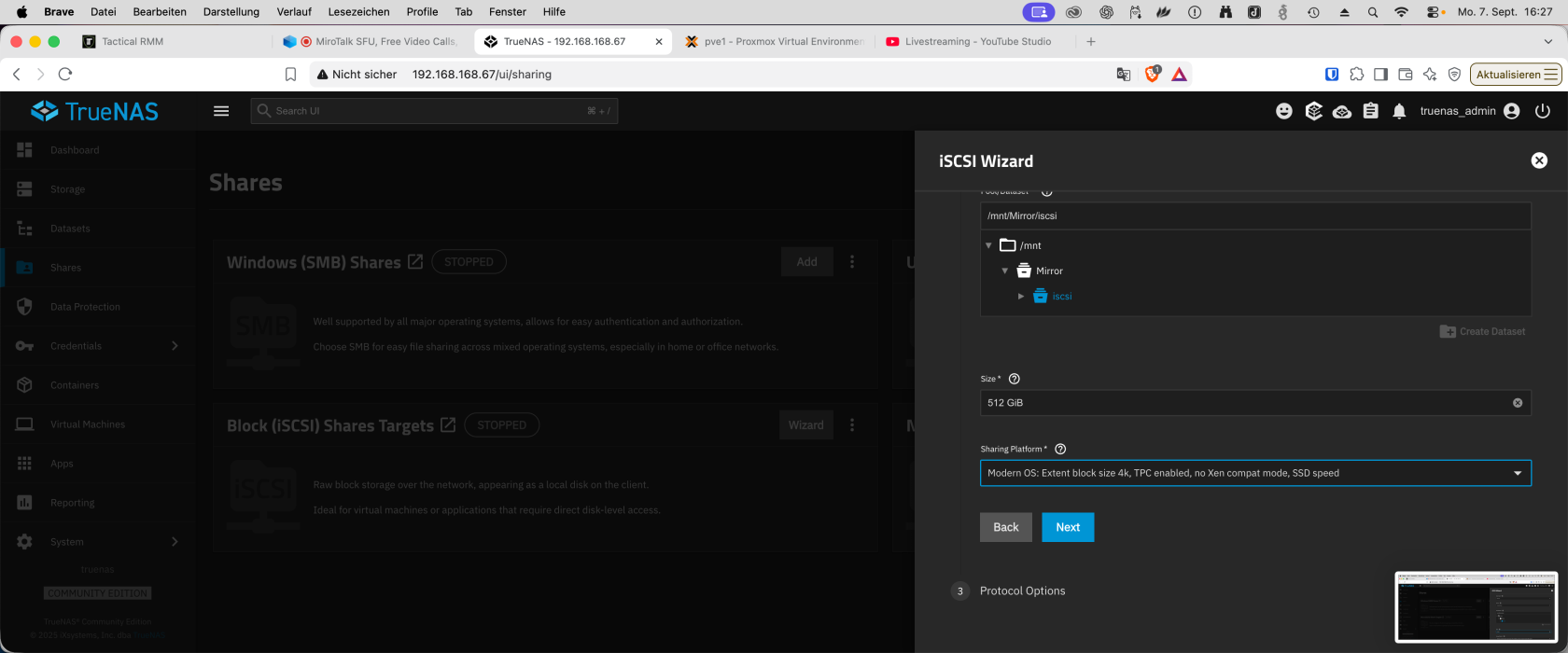Open the macOS Control Center icon
This screenshot has width=1568, height=653.
click(1435, 12)
